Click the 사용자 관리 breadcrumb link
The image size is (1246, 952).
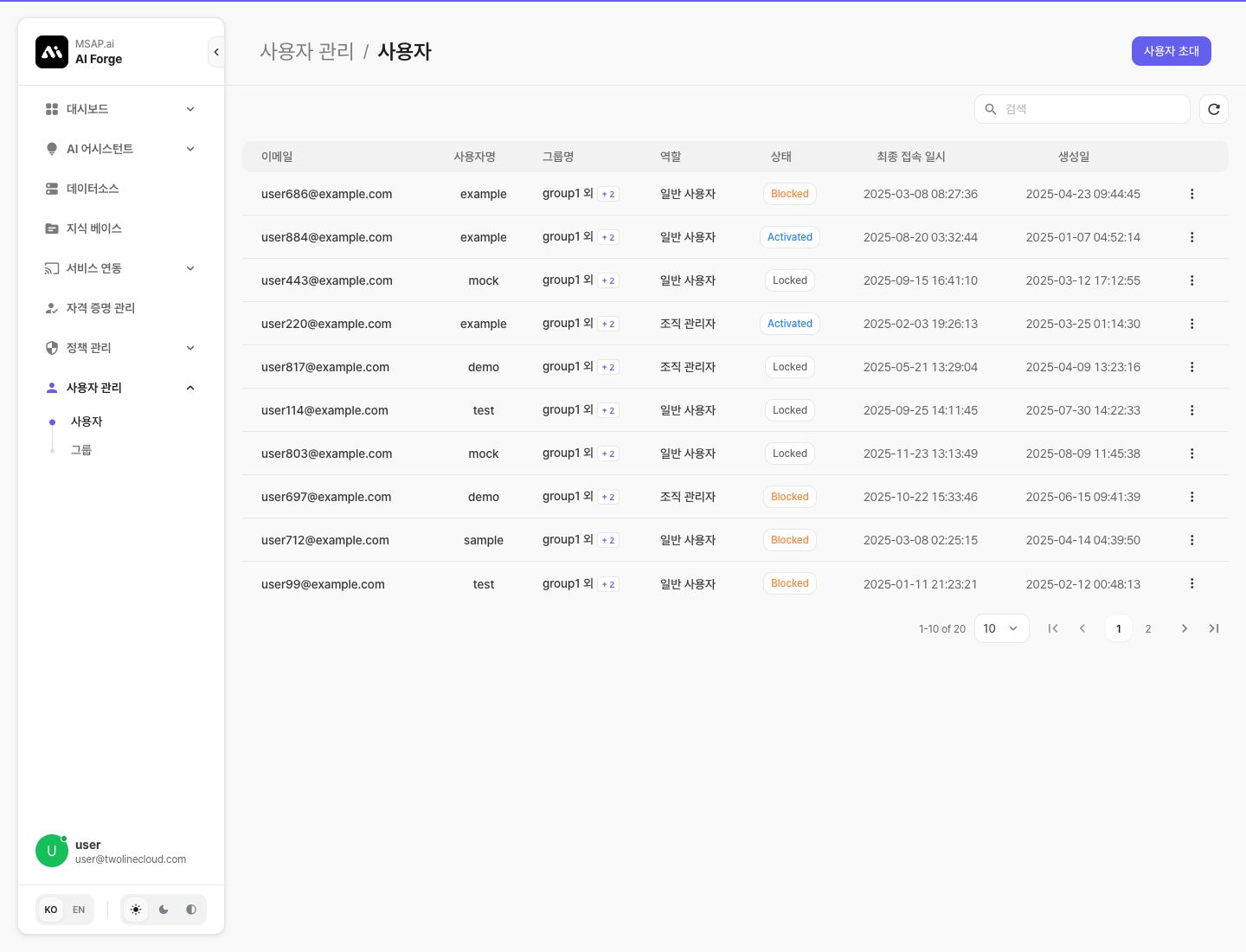pyautogui.click(x=307, y=51)
